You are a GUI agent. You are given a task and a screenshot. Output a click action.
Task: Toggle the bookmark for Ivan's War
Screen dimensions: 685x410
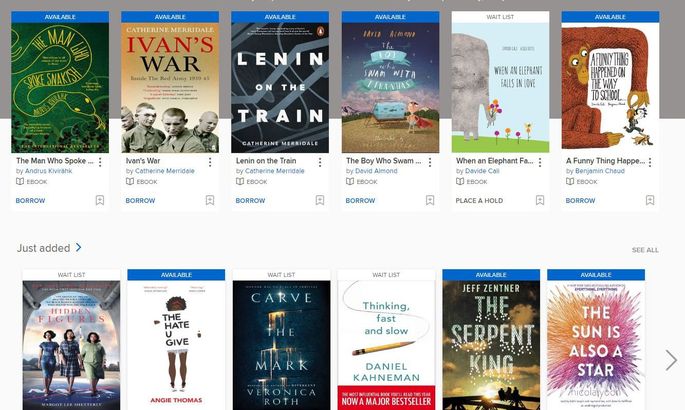210,200
